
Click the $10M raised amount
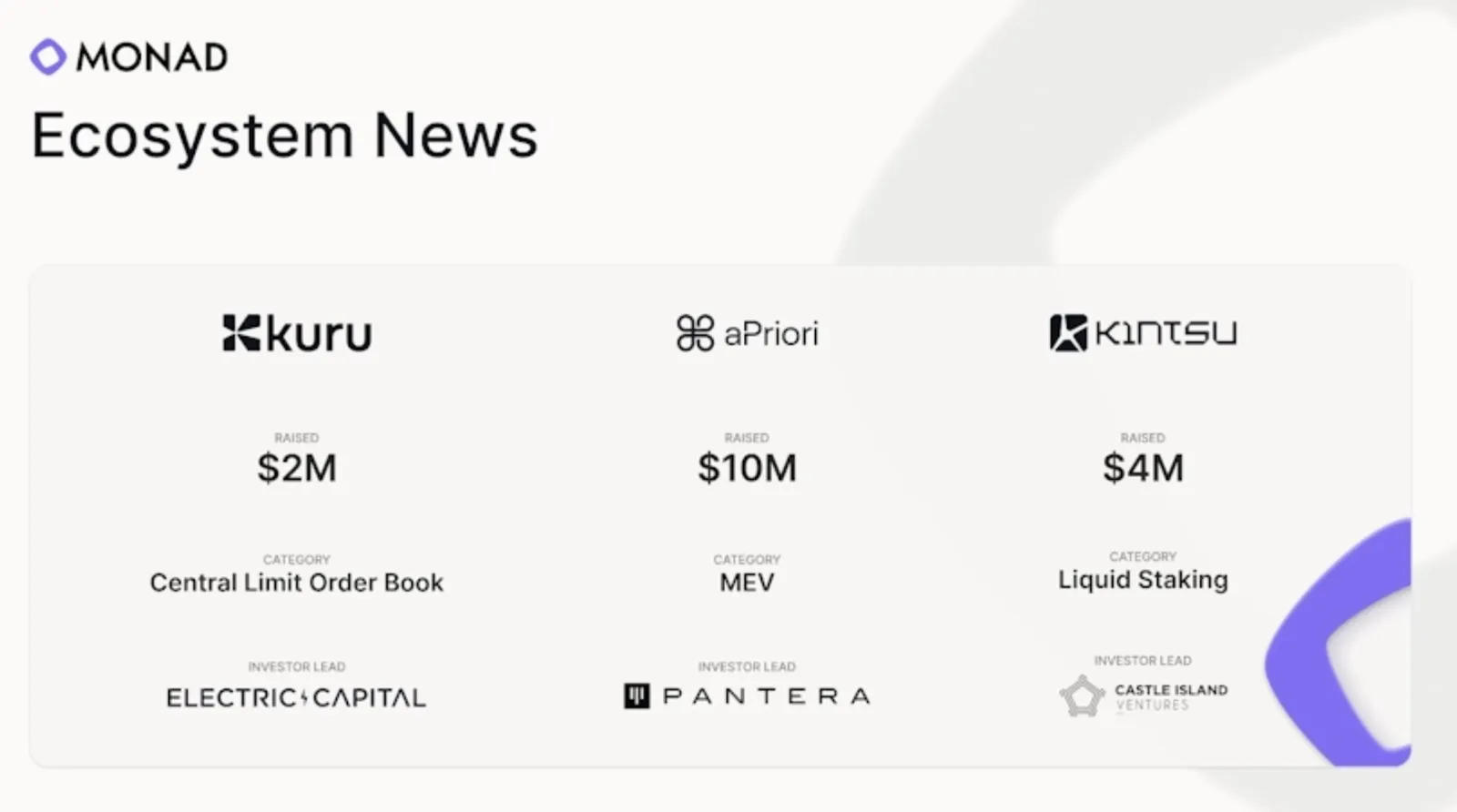click(x=747, y=468)
